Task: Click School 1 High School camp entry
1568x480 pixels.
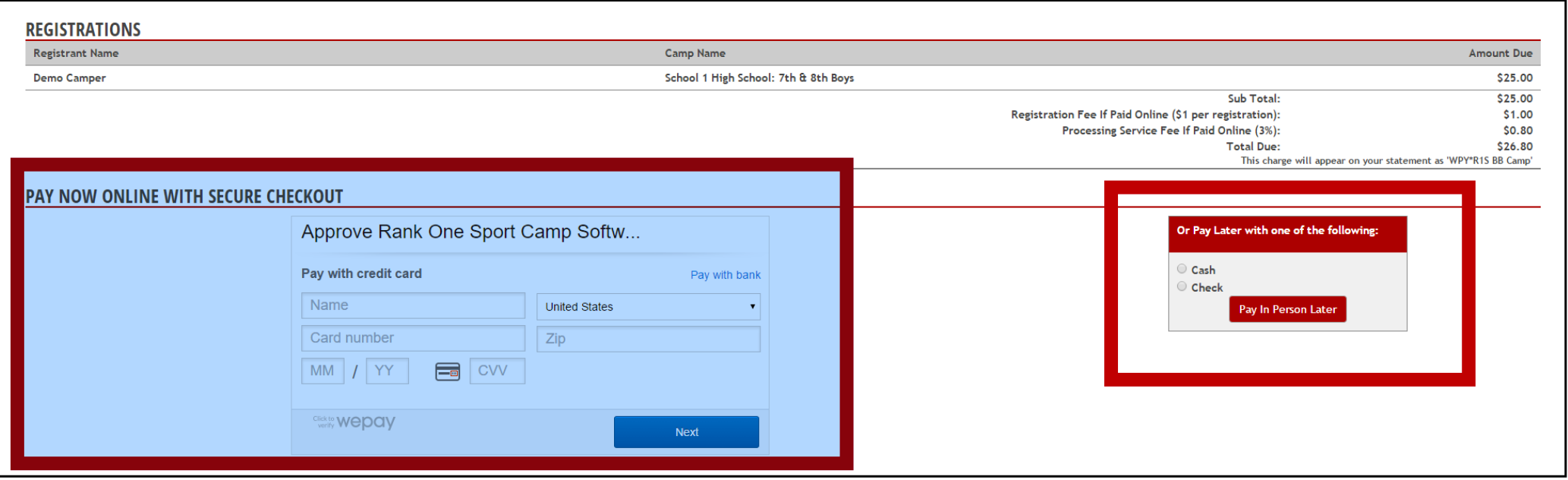Action: [759, 77]
